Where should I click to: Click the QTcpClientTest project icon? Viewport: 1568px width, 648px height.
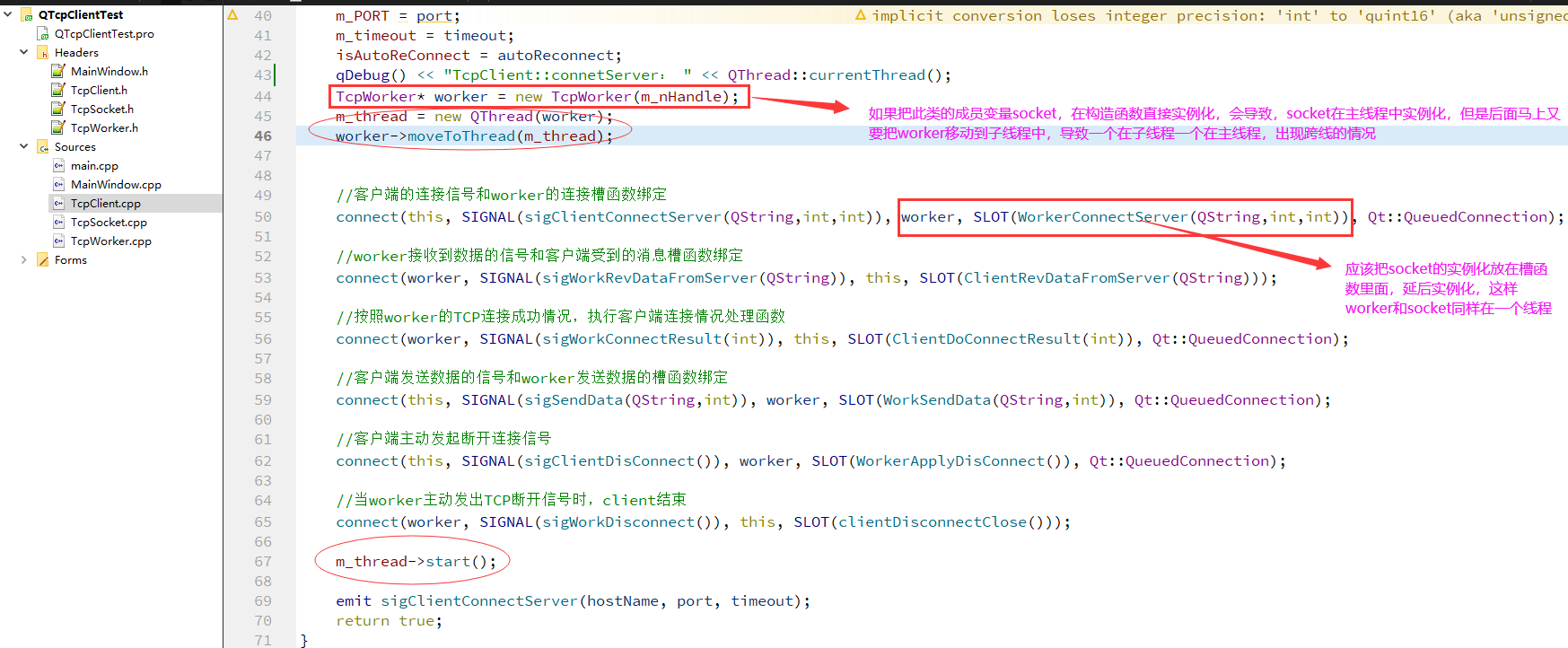pyautogui.click(x=27, y=14)
